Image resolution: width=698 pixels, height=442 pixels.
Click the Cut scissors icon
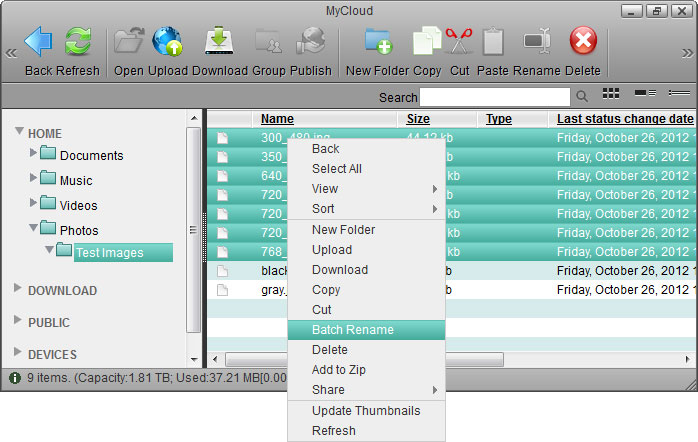point(459,42)
